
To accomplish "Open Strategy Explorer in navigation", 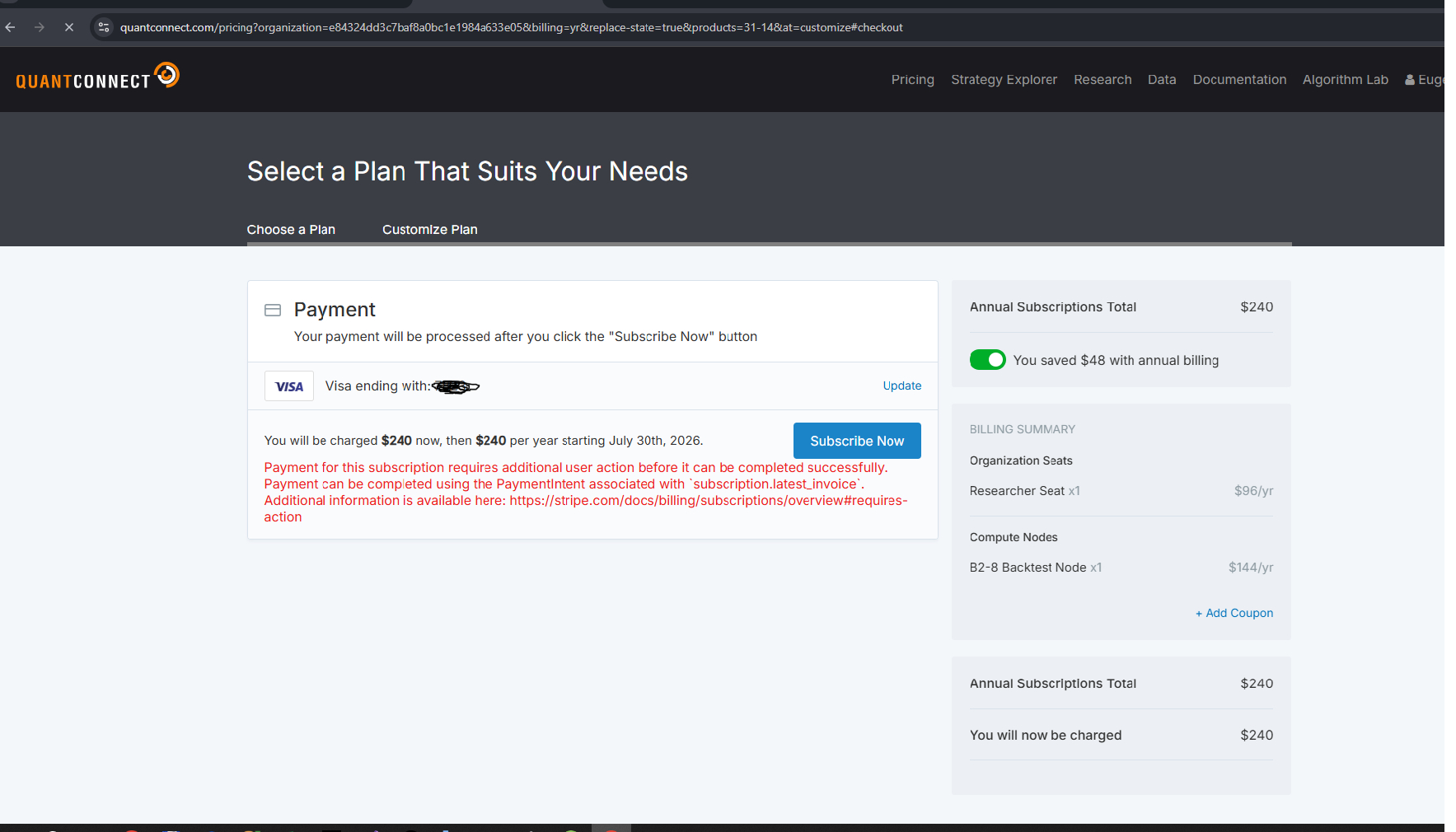I will coord(1004,80).
